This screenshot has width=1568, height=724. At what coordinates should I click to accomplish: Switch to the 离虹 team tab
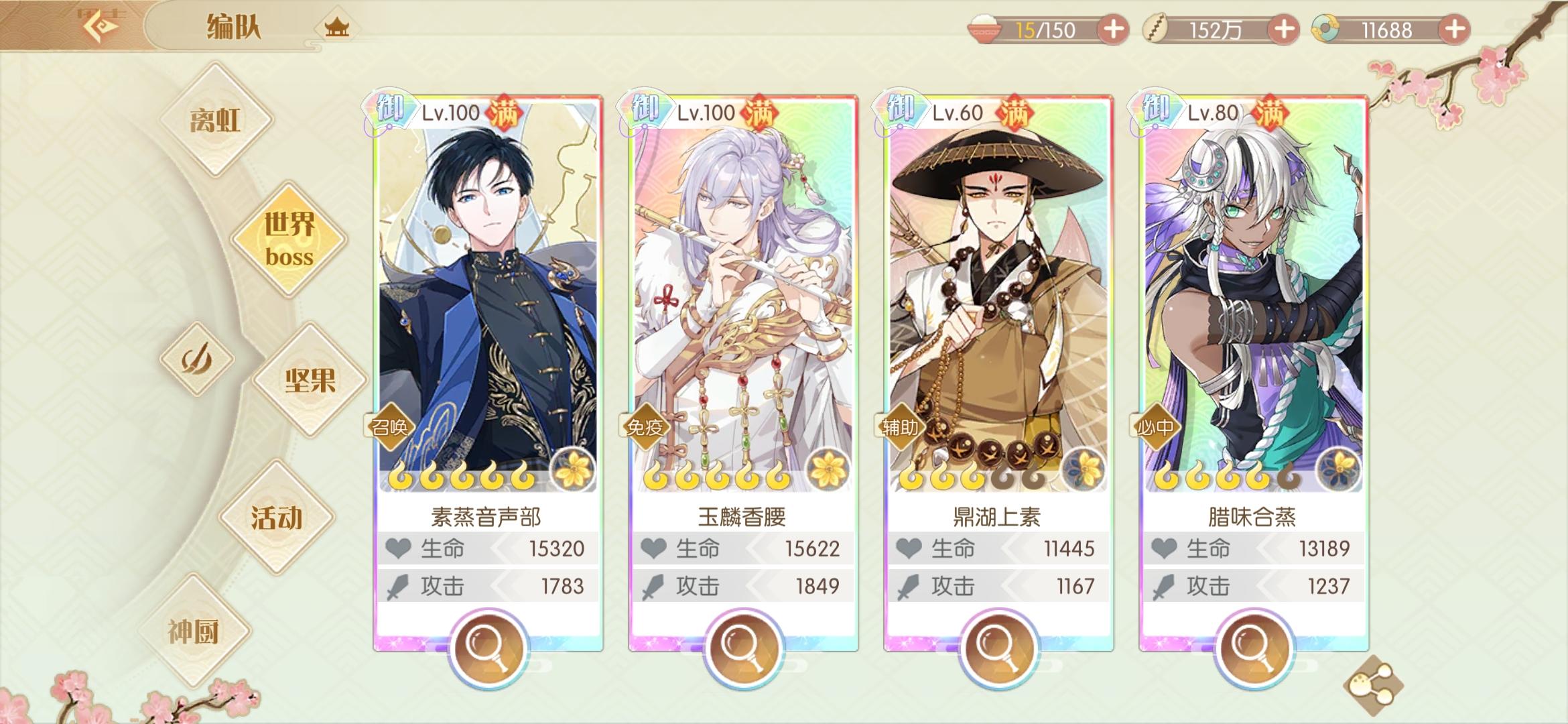click(x=216, y=119)
